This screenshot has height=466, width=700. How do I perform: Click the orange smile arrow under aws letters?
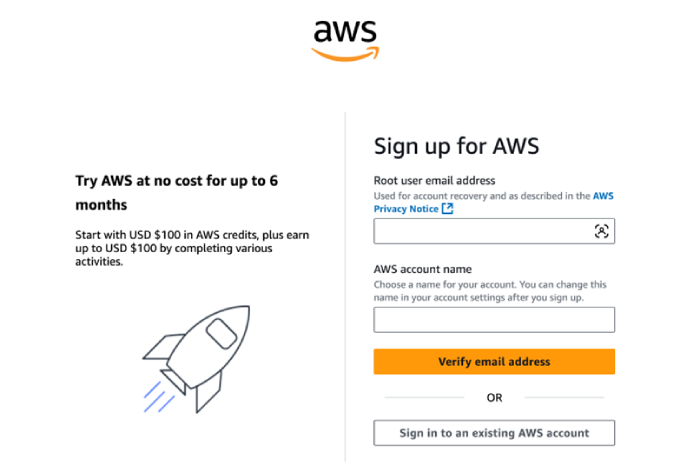pos(346,53)
